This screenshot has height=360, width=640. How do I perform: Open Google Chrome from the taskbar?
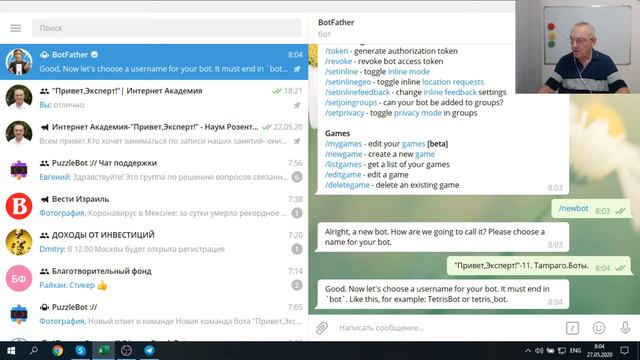point(57,351)
